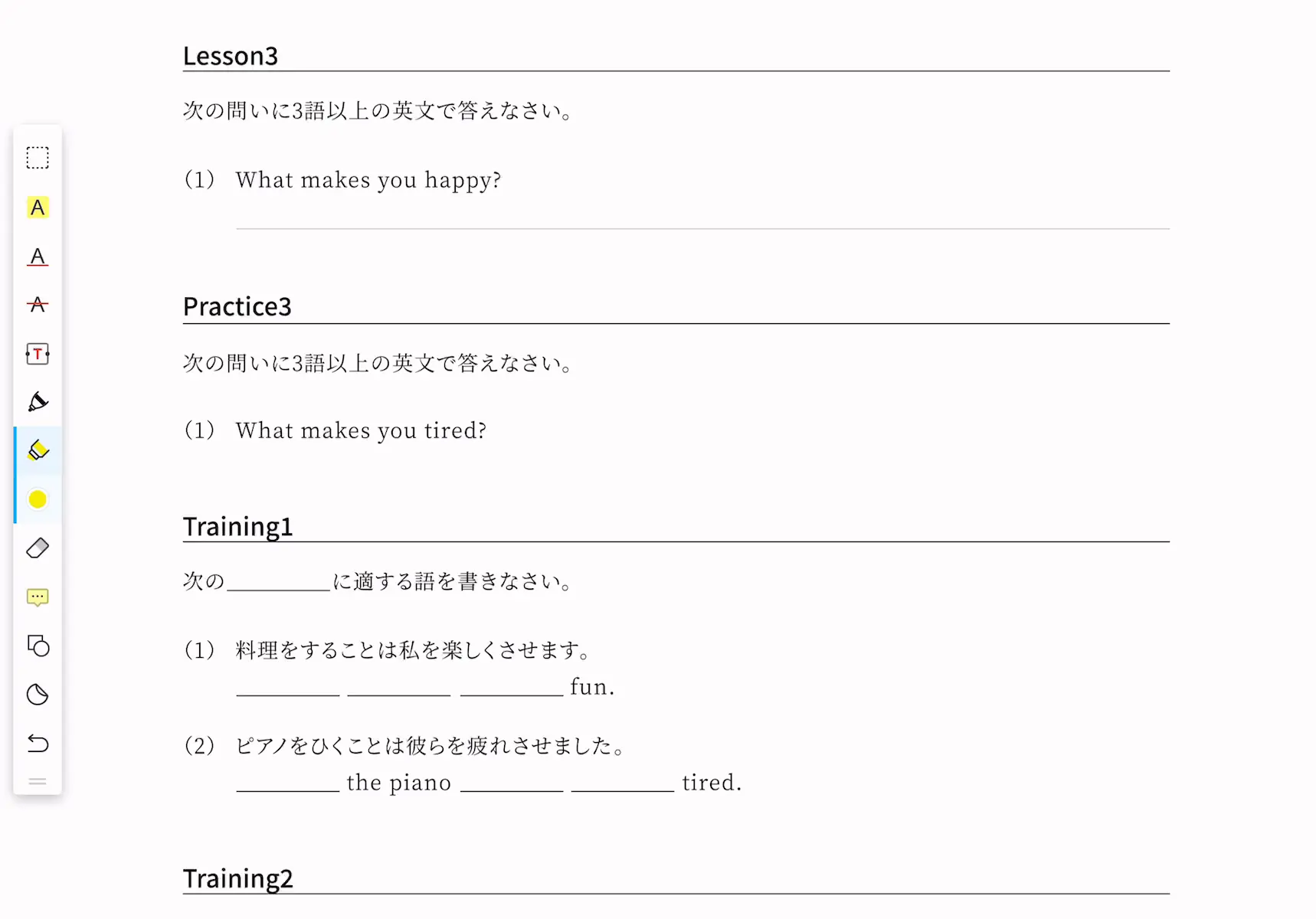Undo the last annotation
The height and width of the screenshot is (919, 1316).
pyautogui.click(x=38, y=744)
